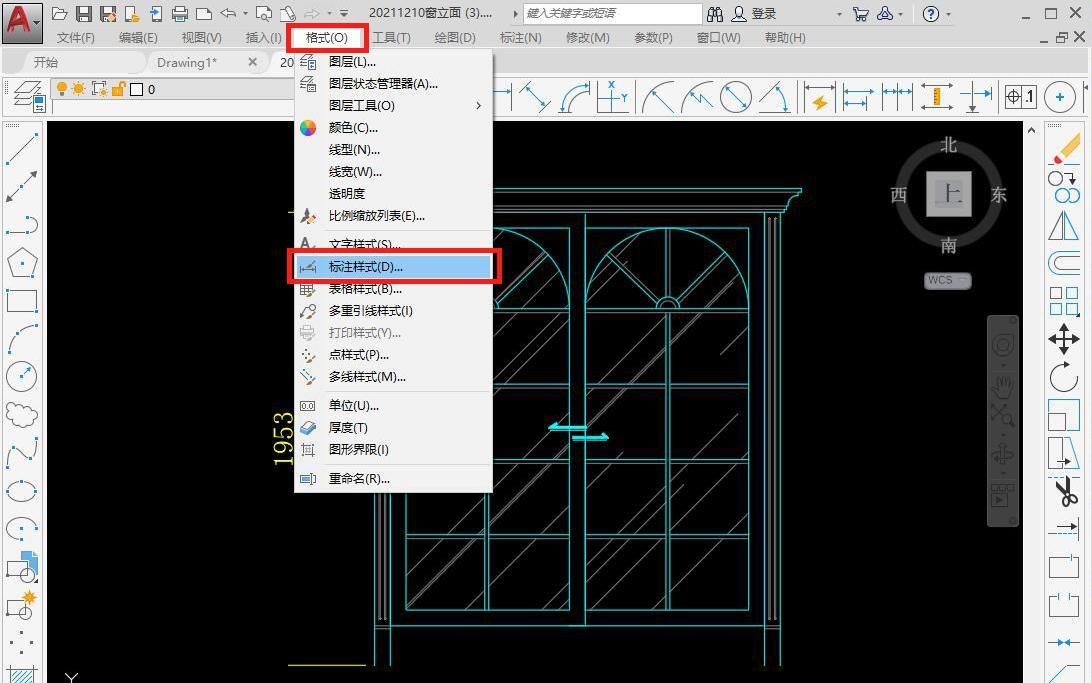Click the ViewCube 上 top face
The height and width of the screenshot is (683, 1092).
[949, 194]
